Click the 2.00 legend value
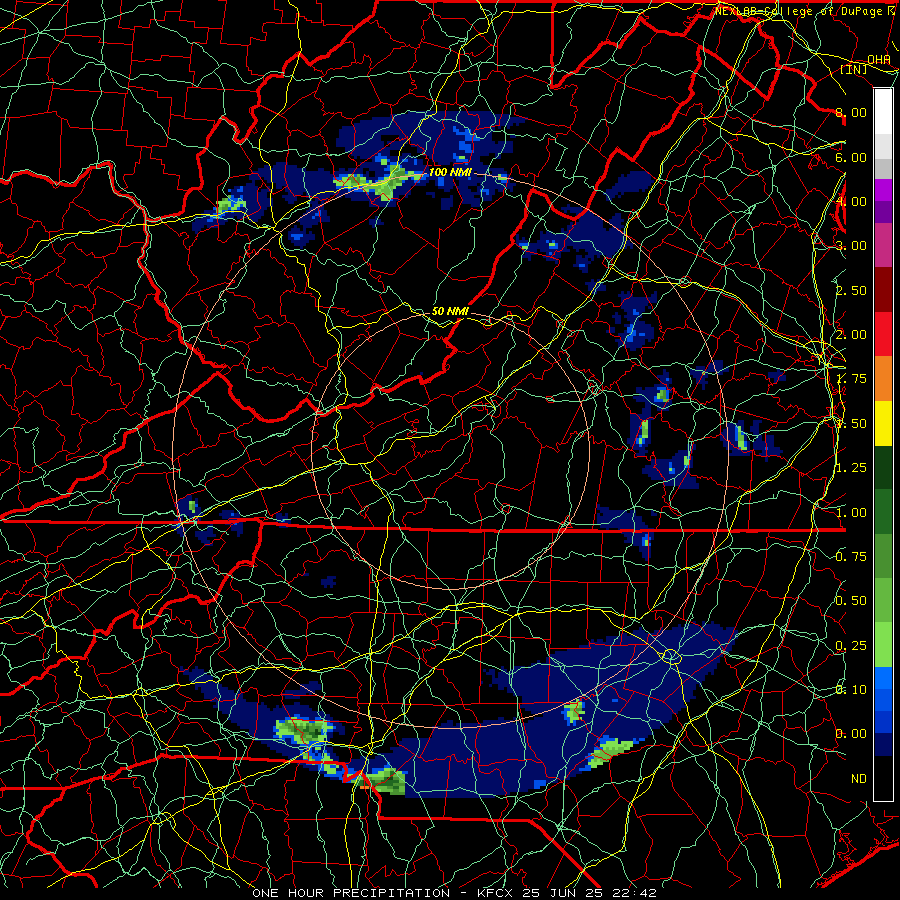 click(x=851, y=335)
